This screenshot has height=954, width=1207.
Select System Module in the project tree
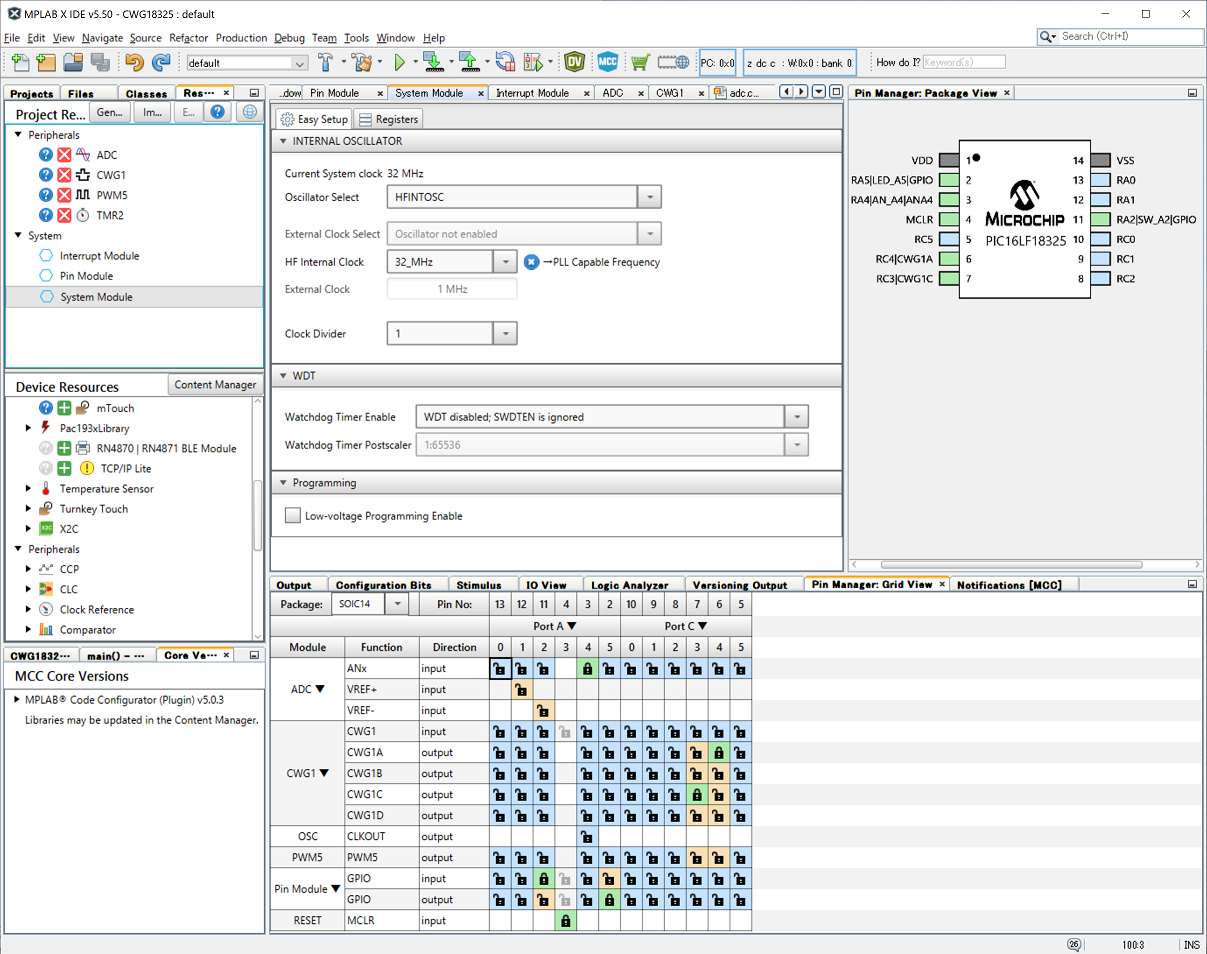[x=96, y=297]
